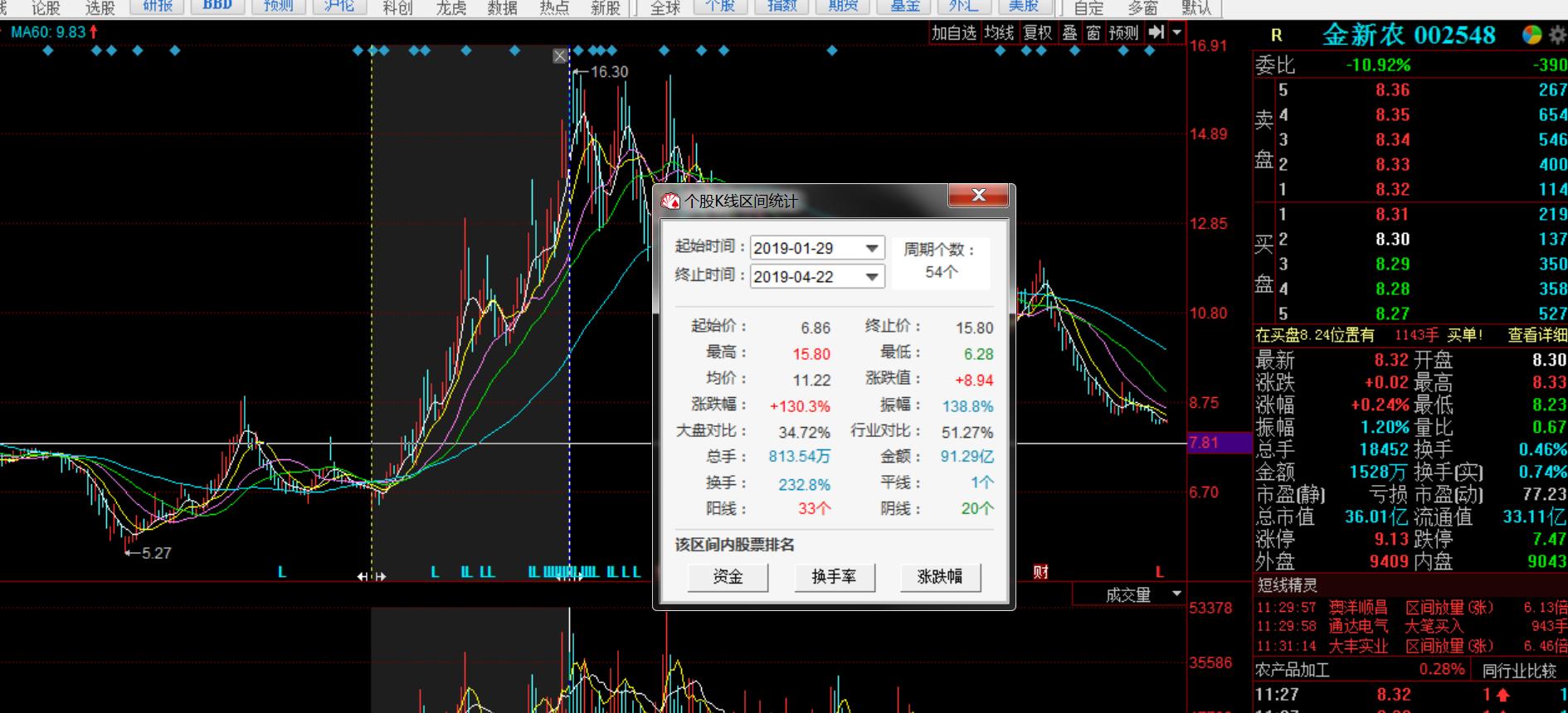Open the 多窗 layout option
This screenshot has height=713, width=1568.
point(1142,7)
